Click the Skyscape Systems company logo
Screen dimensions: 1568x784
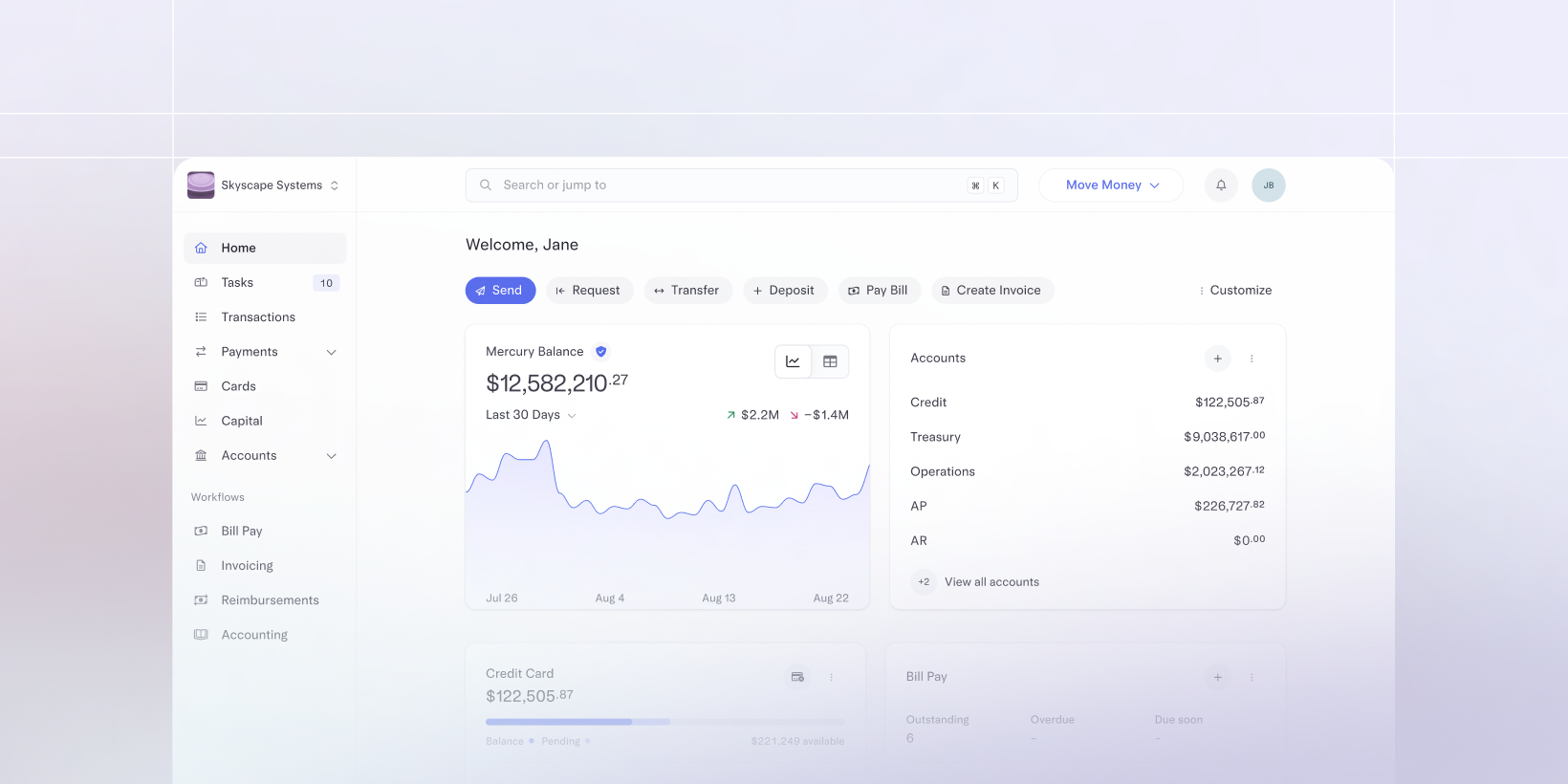201,185
